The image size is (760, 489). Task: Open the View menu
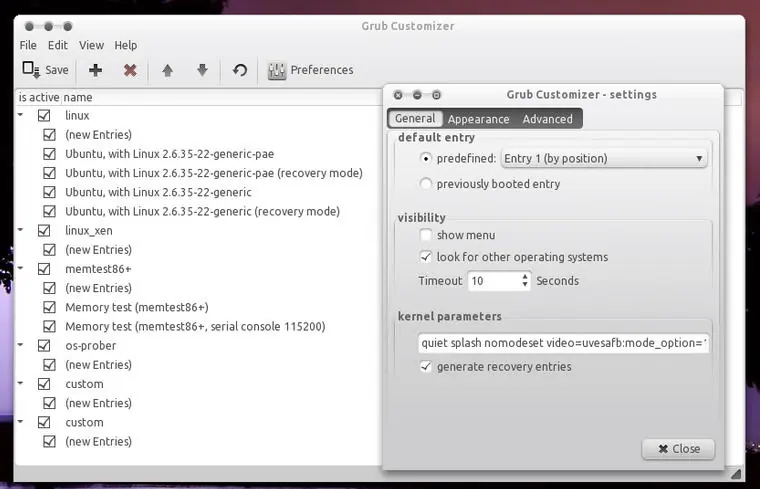[91, 45]
